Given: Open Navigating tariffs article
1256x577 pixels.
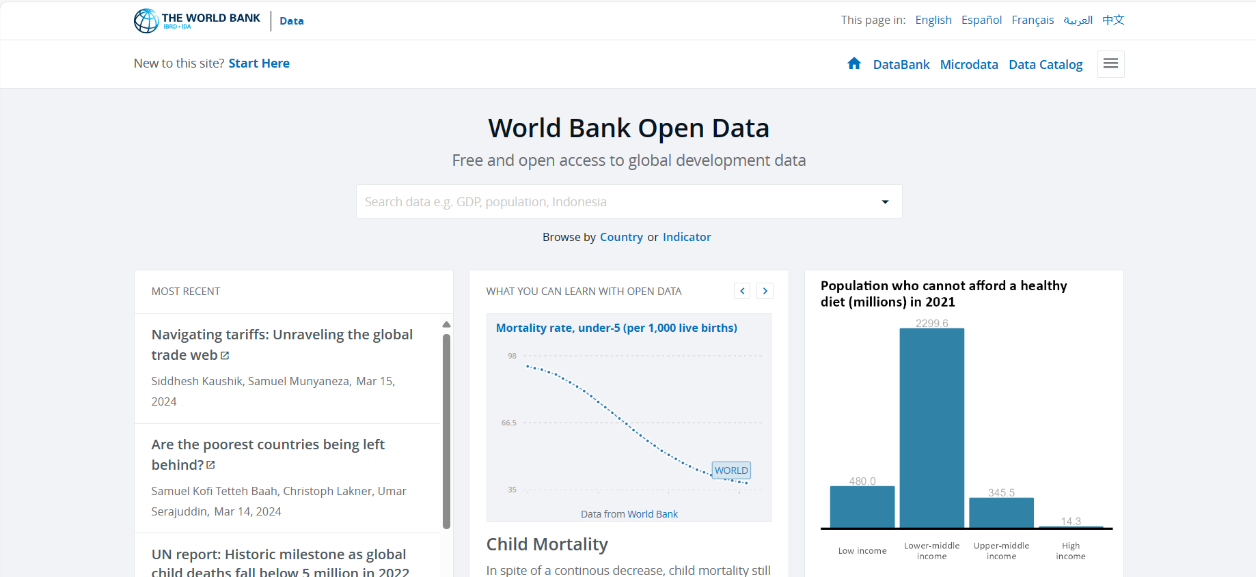Looking at the screenshot, I should pos(282,345).
